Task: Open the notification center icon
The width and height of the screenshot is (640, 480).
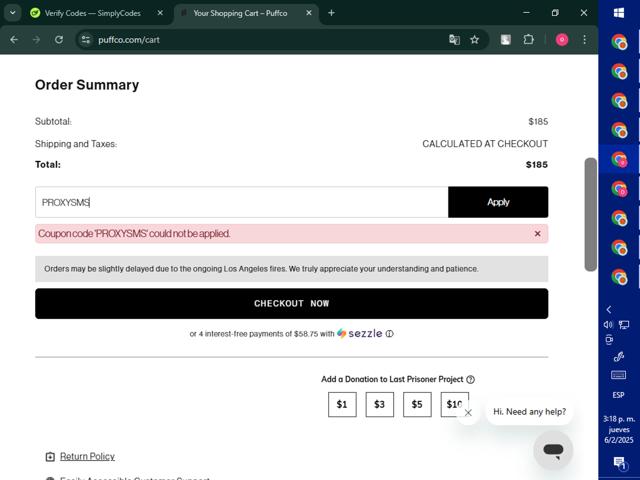Action: point(619,463)
